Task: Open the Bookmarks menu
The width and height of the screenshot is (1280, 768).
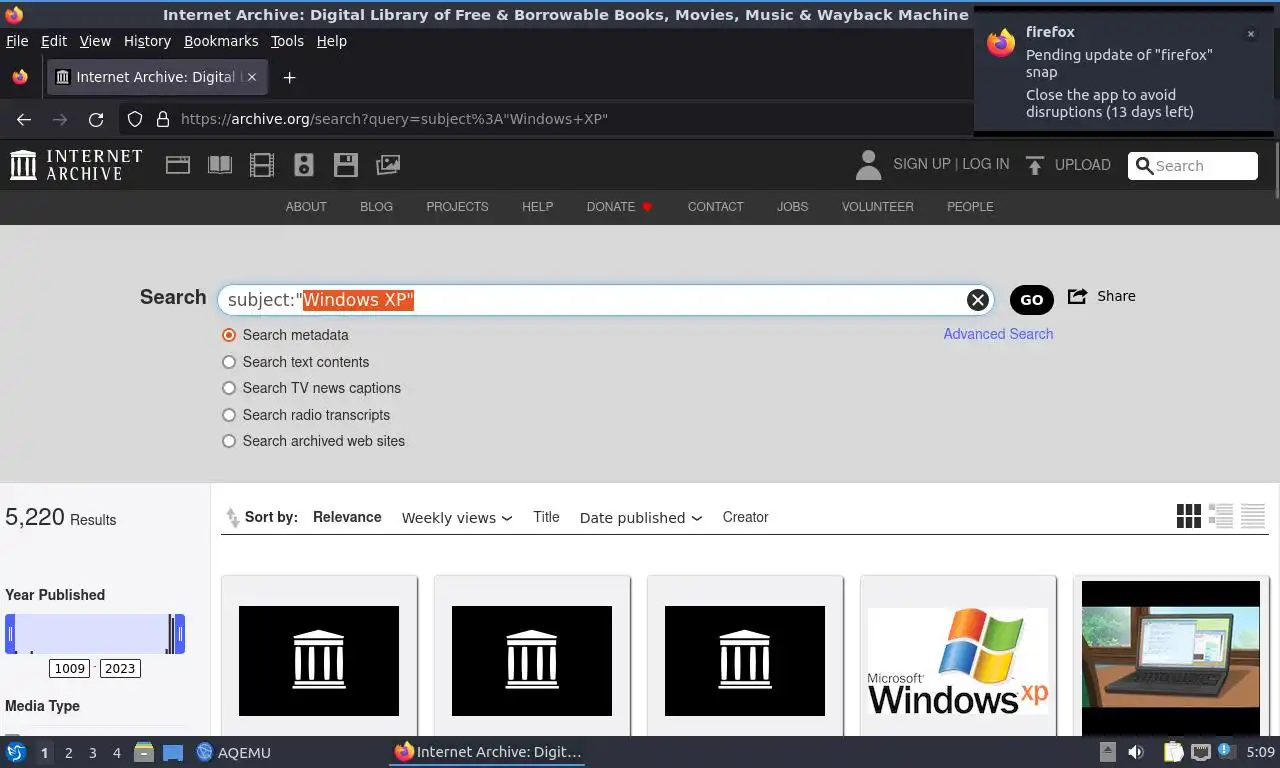Action: [221, 41]
